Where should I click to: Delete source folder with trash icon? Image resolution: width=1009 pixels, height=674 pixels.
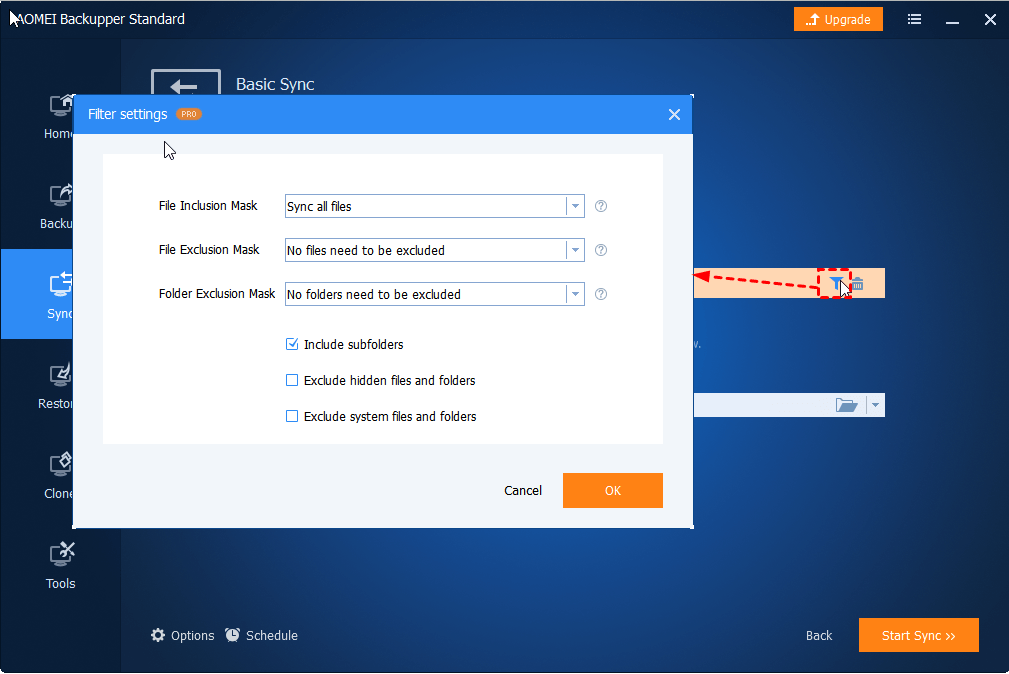tap(857, 283)
